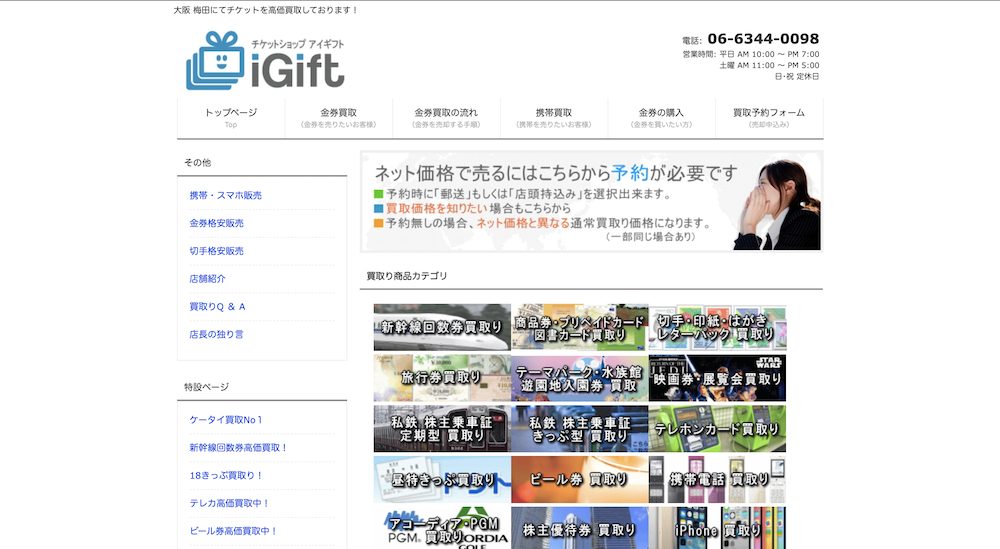Image resolution: width=1000 pixels, height=549 pixels.
Task: Click the その他 sidebar heading
Action: coord(198,163)
